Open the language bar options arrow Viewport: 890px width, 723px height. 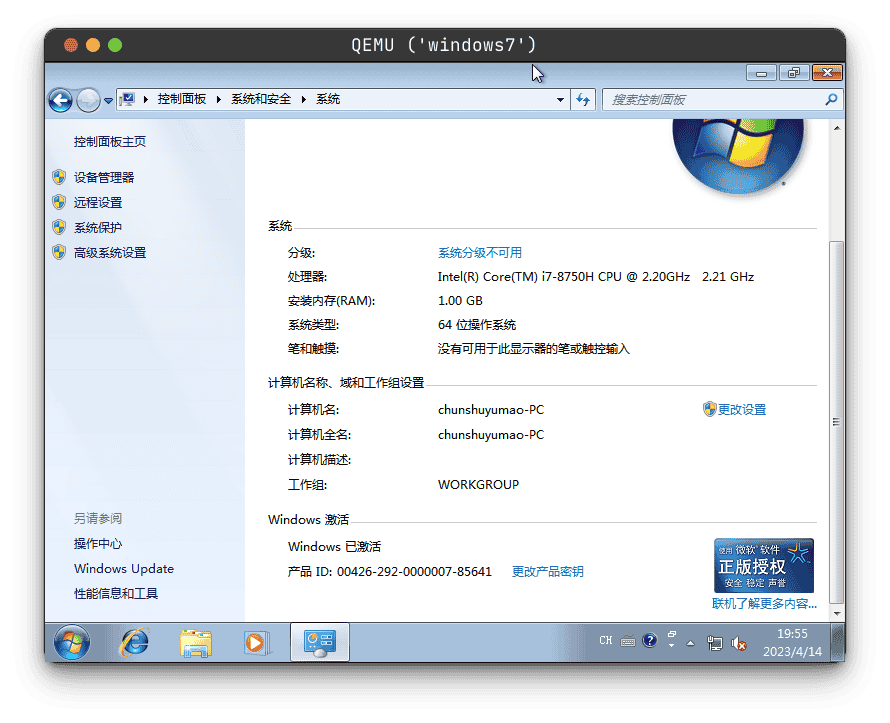(671, 646)
